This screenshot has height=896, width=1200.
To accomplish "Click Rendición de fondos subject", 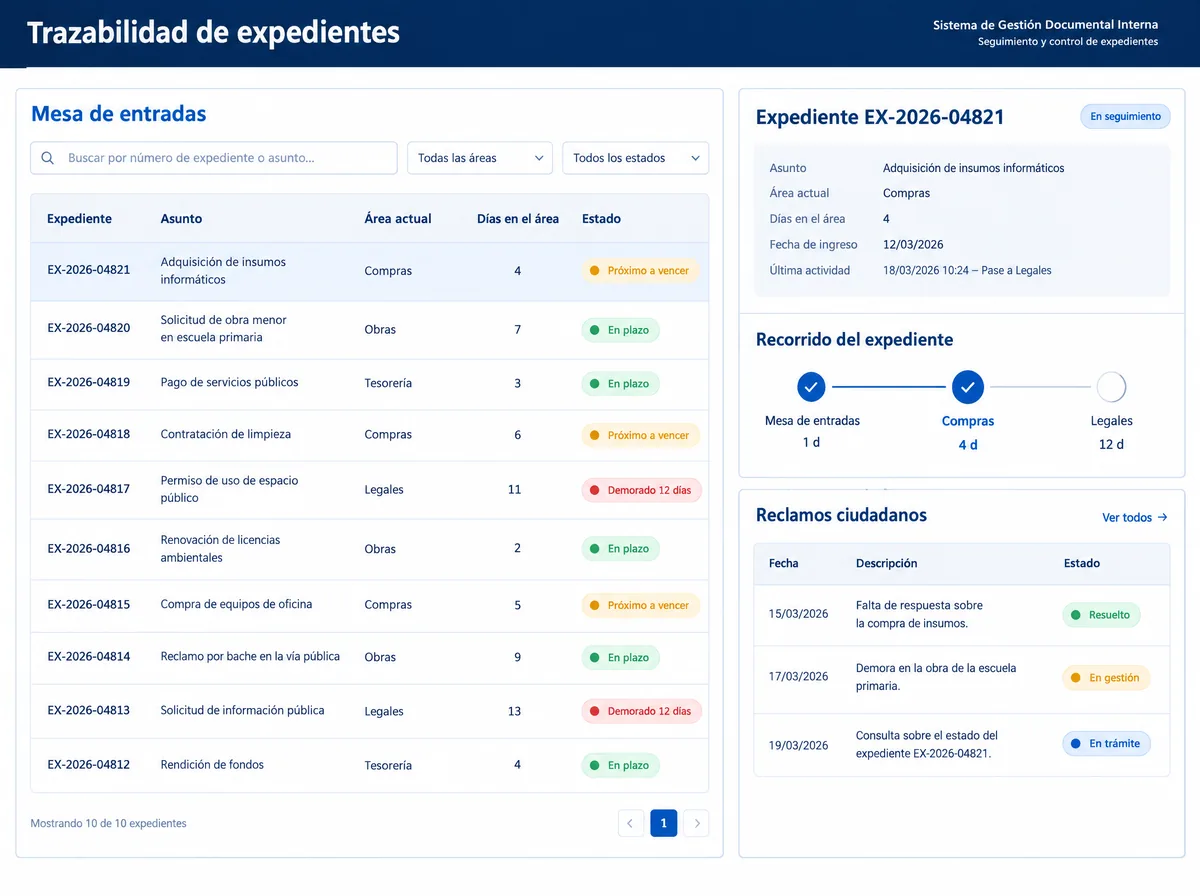I will [x=212, y=765].
